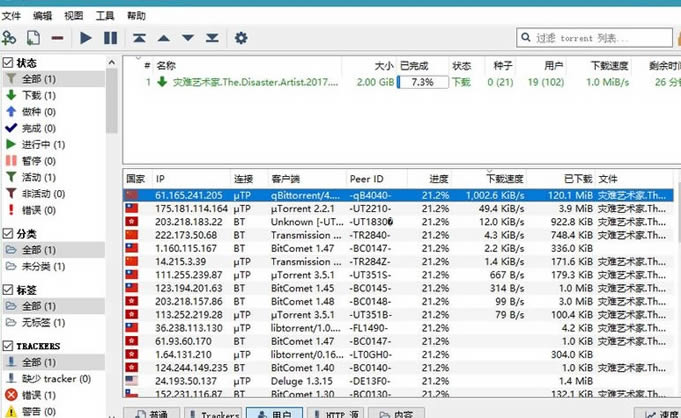Viewport: 681px width, 418px height.
Task: Select the 错误 (0) status filter
Action: (54, 210)
